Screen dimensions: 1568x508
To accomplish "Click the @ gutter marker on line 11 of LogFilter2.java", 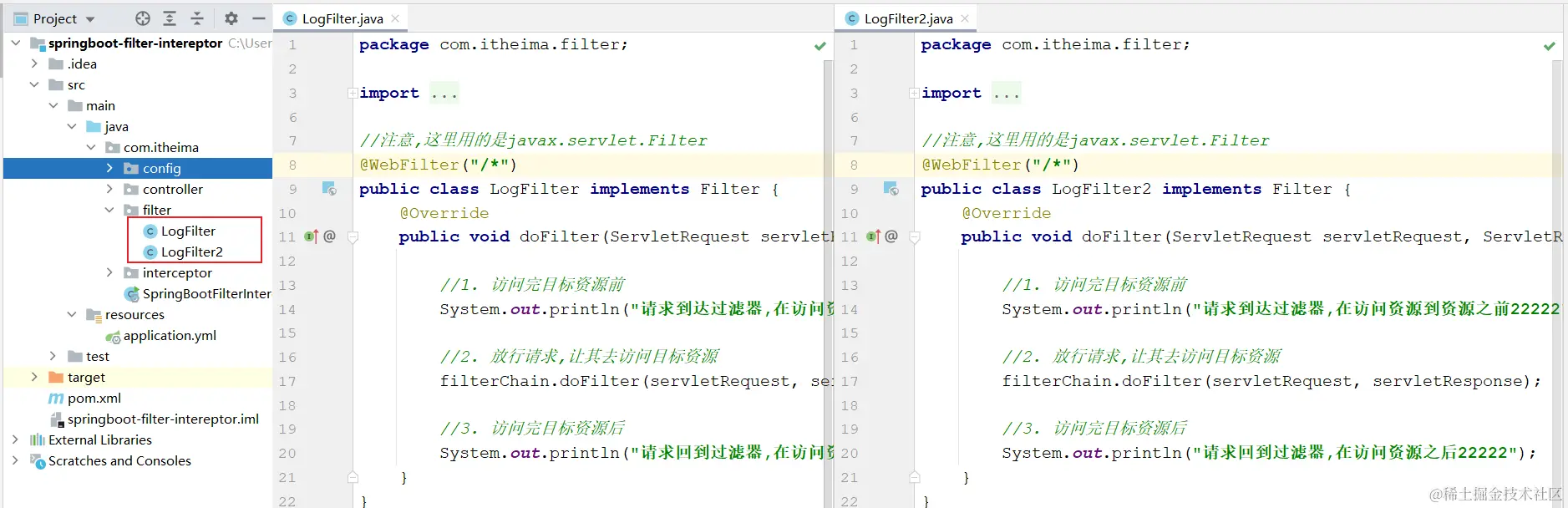I will 891,236.
